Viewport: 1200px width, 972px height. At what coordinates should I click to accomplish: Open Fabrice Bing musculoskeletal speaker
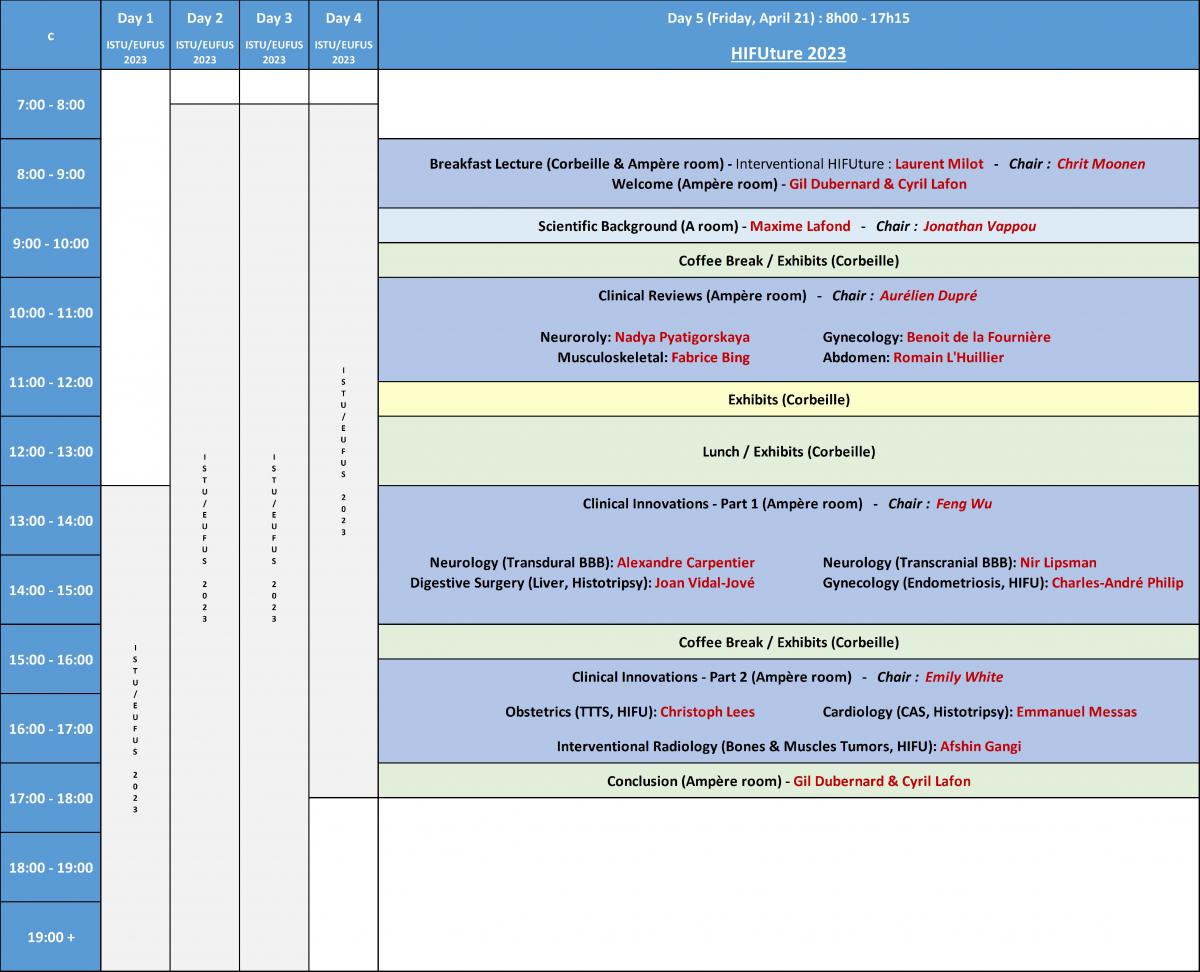[x=710, y=357]
